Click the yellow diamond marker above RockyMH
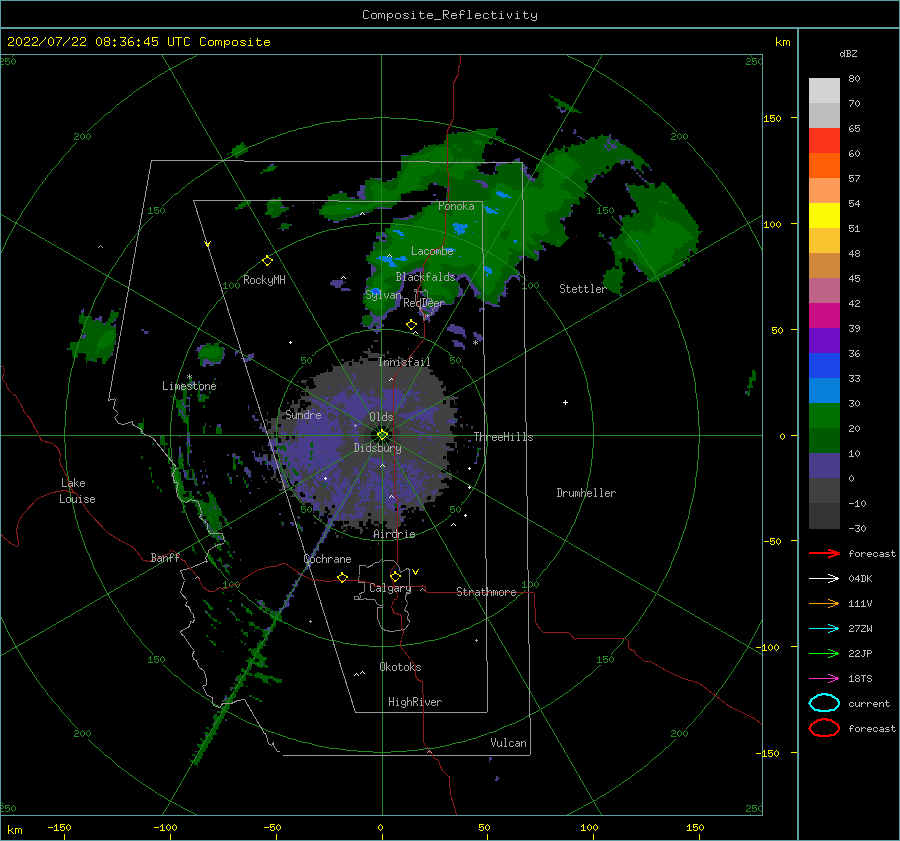Image resolution: width=900 pixels, height=841 pixels. [267, 261]
